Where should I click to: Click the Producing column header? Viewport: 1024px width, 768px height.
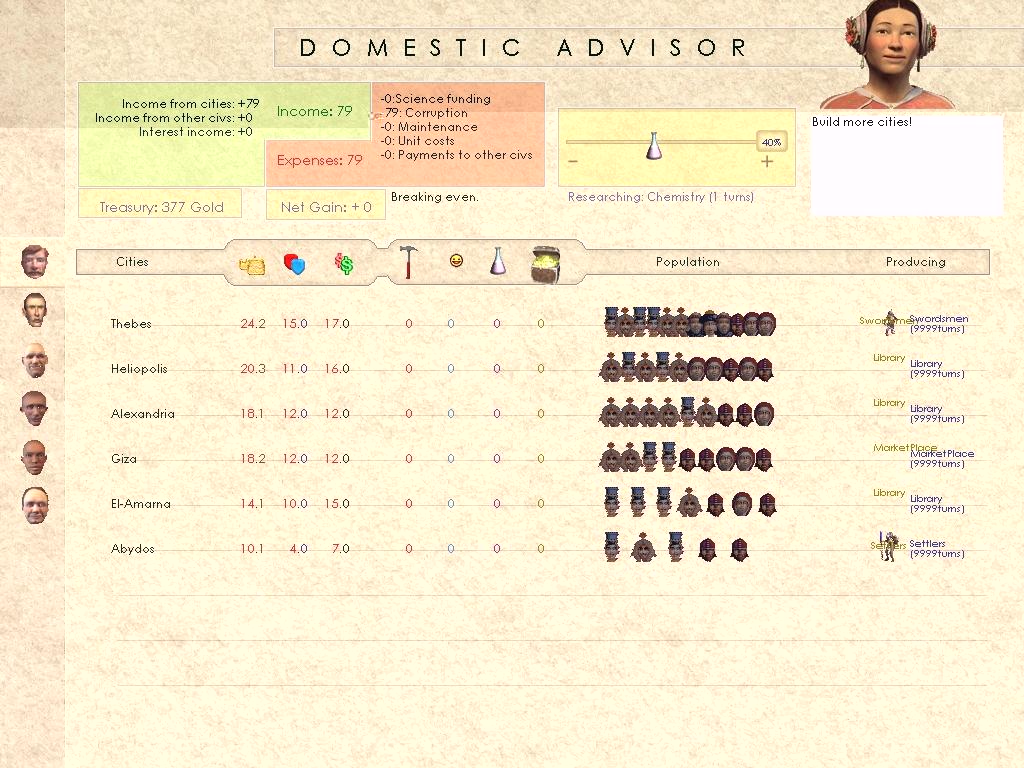click(x=915, y=262)
